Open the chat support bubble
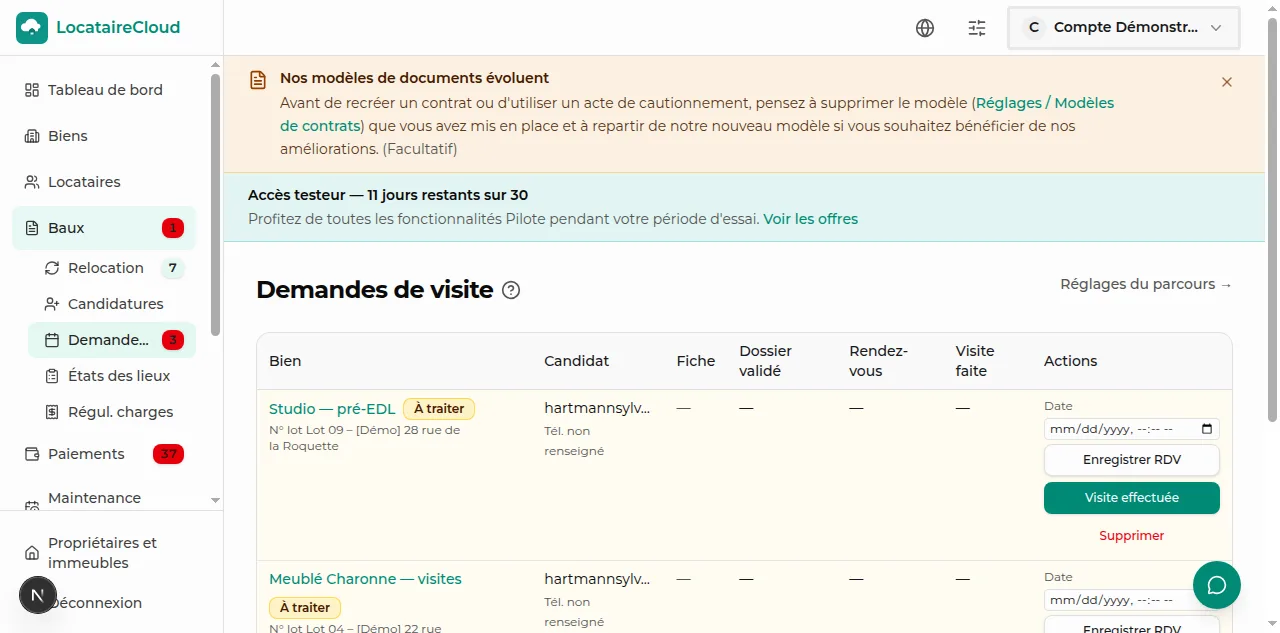Screen dimensions: 1280x633 (x=1217, y=585)
